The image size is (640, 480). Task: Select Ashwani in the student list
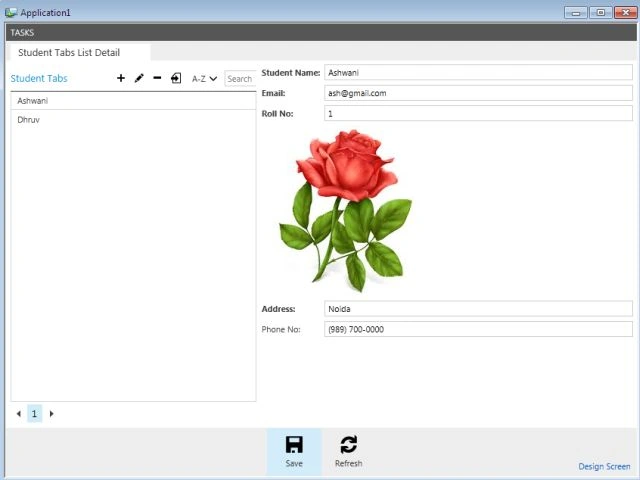coord(133,101)
